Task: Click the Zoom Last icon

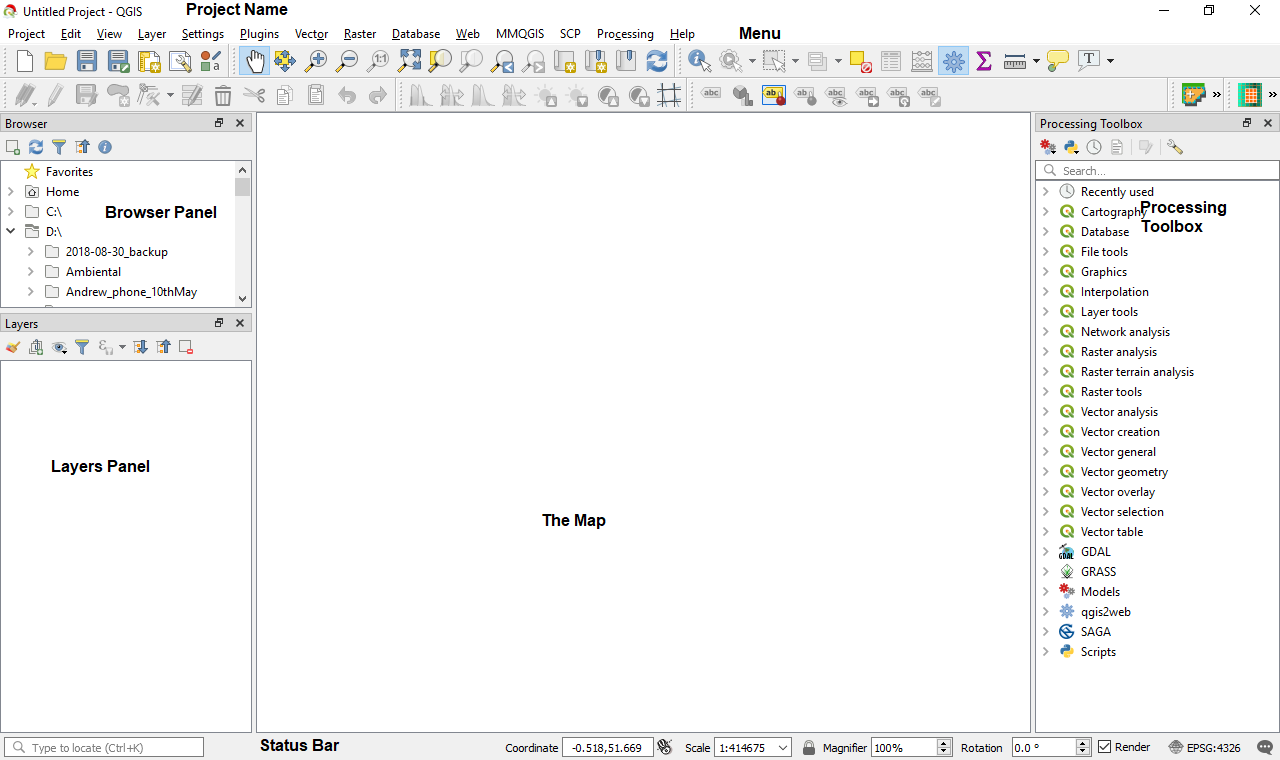Action: [502, 61]
